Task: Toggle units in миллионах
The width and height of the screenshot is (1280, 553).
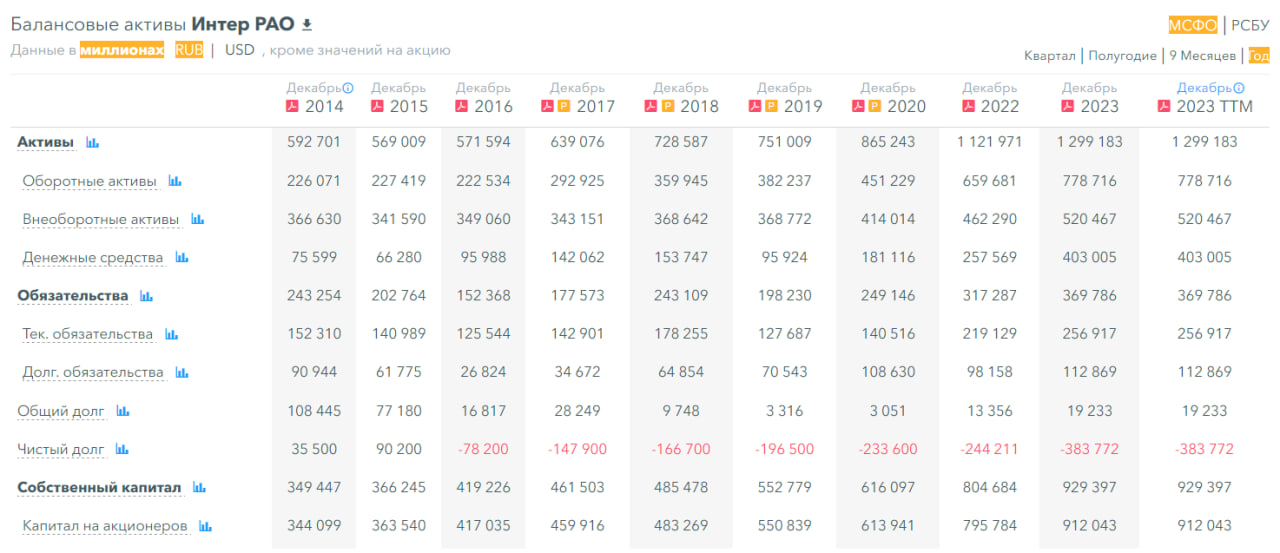Action: coord(122,50)
